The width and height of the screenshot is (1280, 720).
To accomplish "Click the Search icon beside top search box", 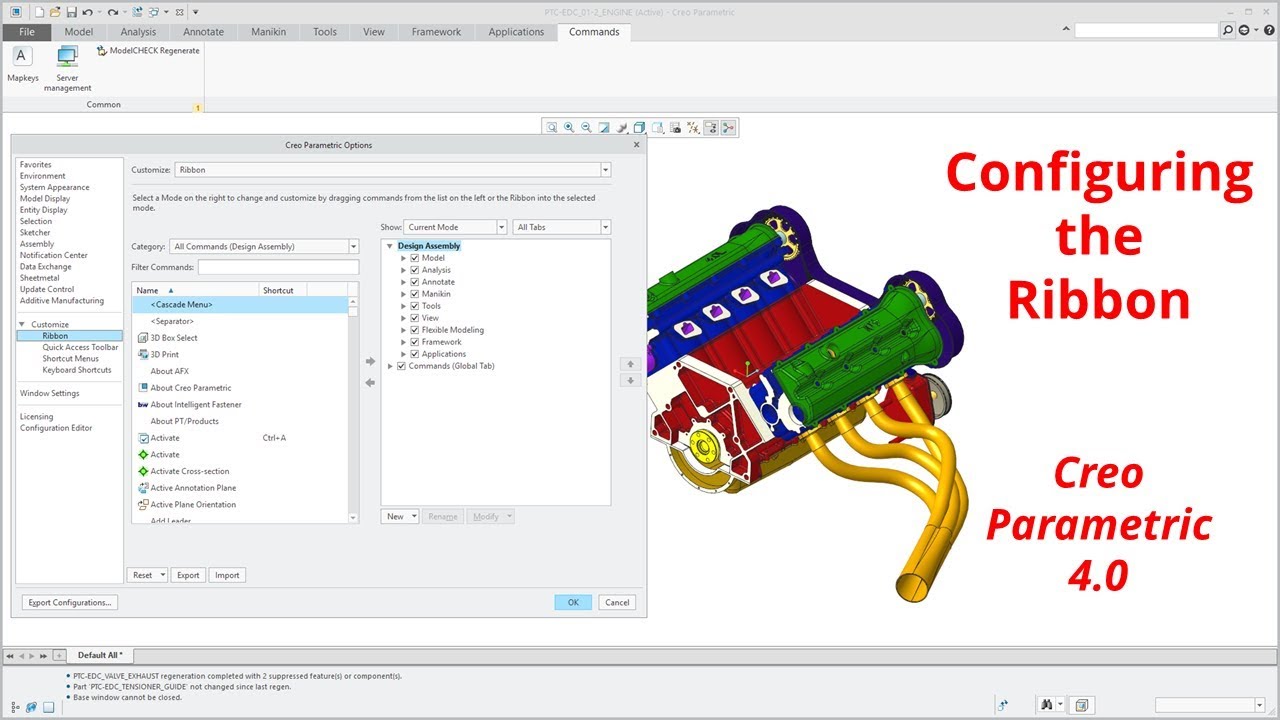I will pyautogui.click(x=1228, y=31).
